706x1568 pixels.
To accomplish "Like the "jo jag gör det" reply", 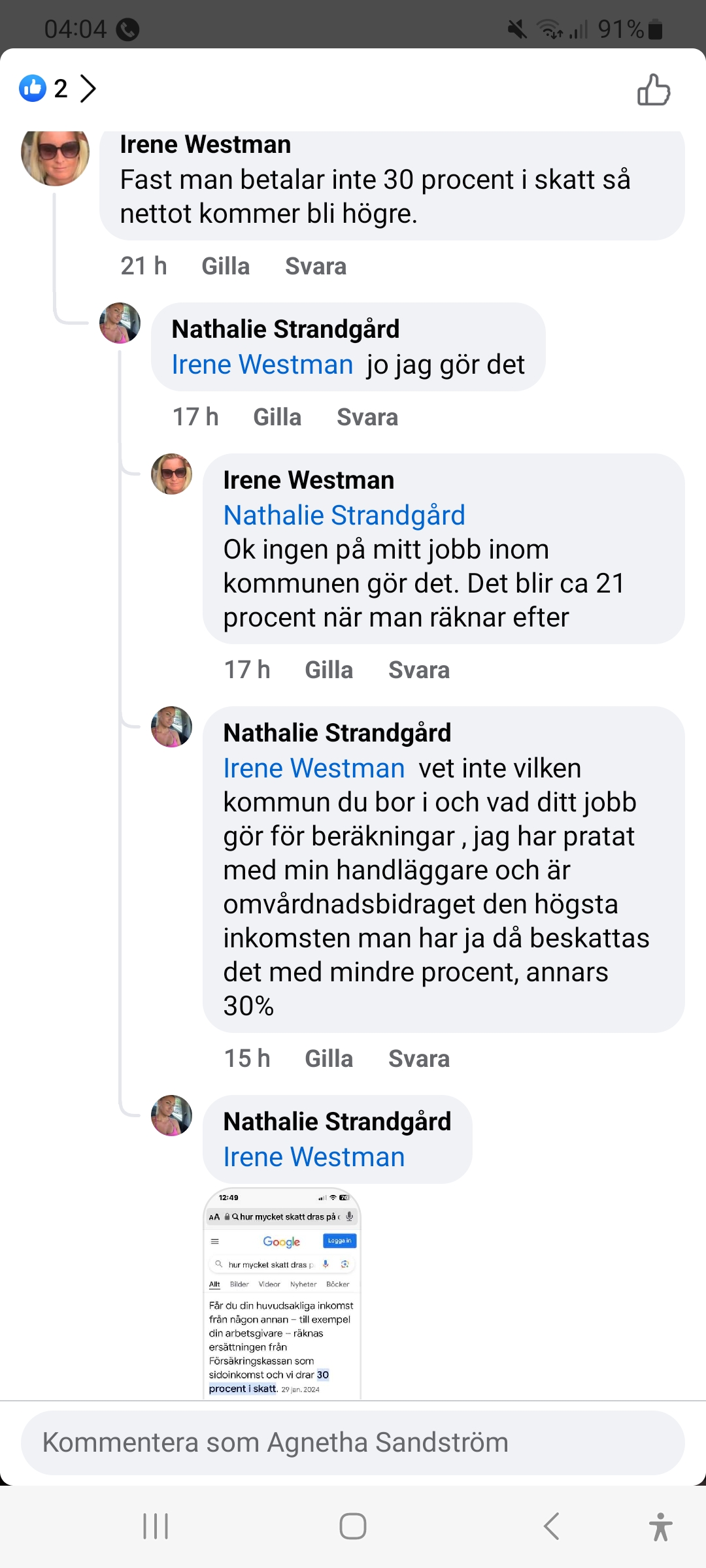I will (277, 417).
